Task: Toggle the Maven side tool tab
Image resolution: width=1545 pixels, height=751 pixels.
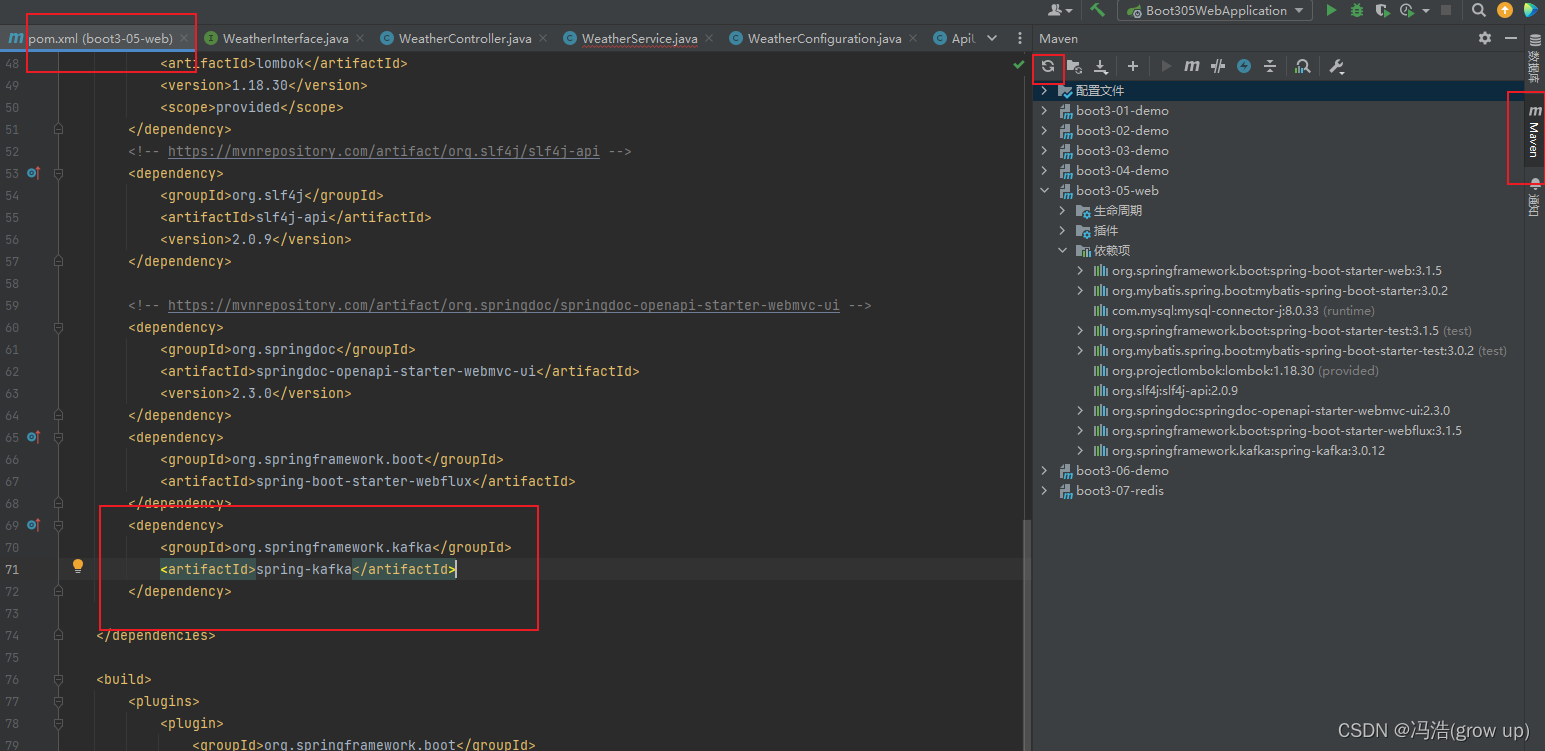Action: pos(1534,131)
